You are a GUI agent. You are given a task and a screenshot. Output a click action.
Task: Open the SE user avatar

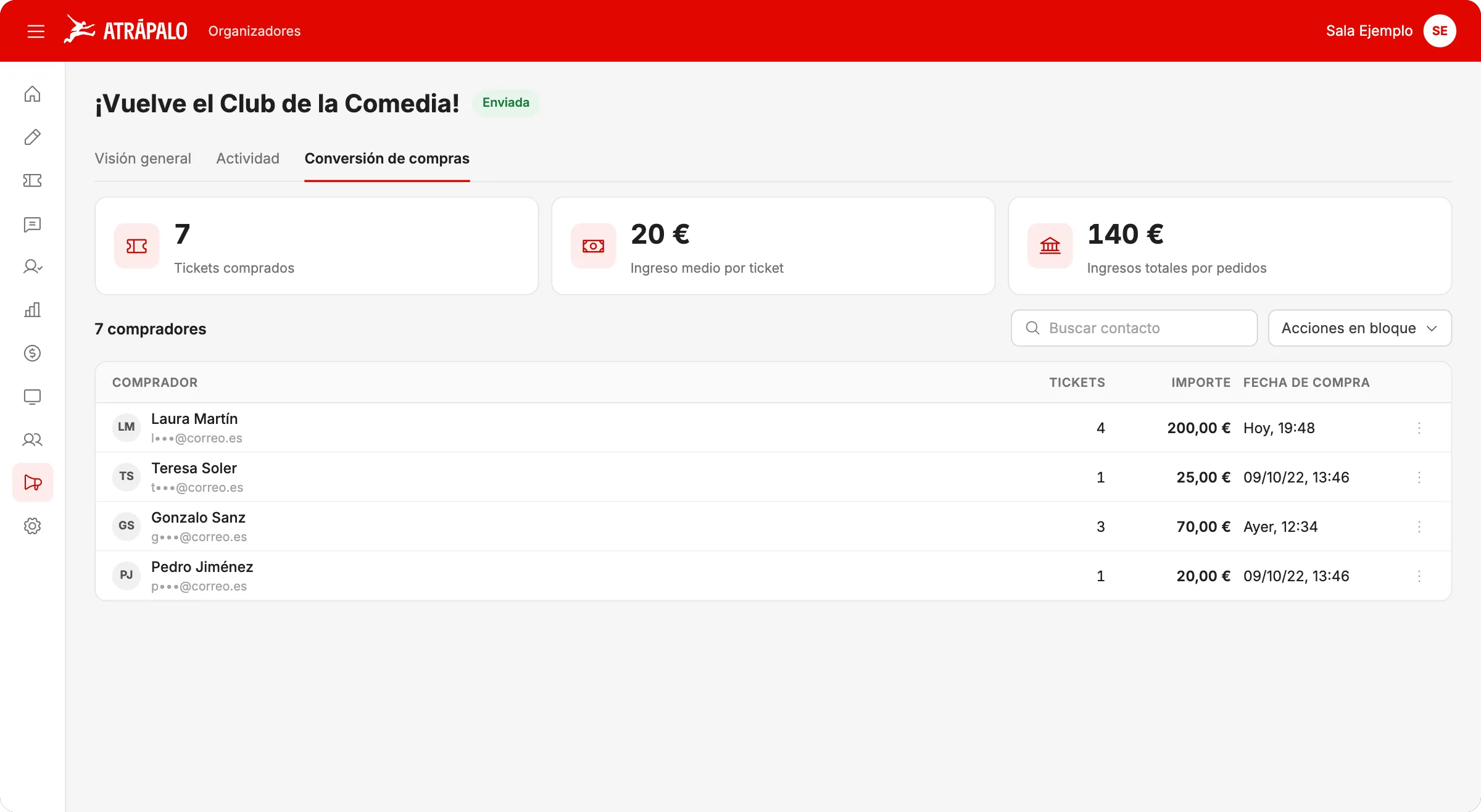pyautogui.click(x=1440, y=31)
